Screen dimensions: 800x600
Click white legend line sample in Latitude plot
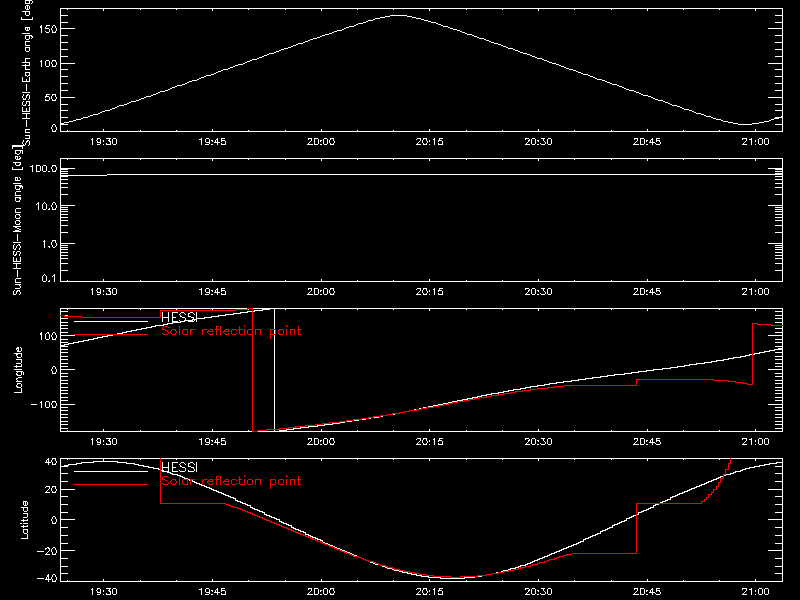pos(111,471)
